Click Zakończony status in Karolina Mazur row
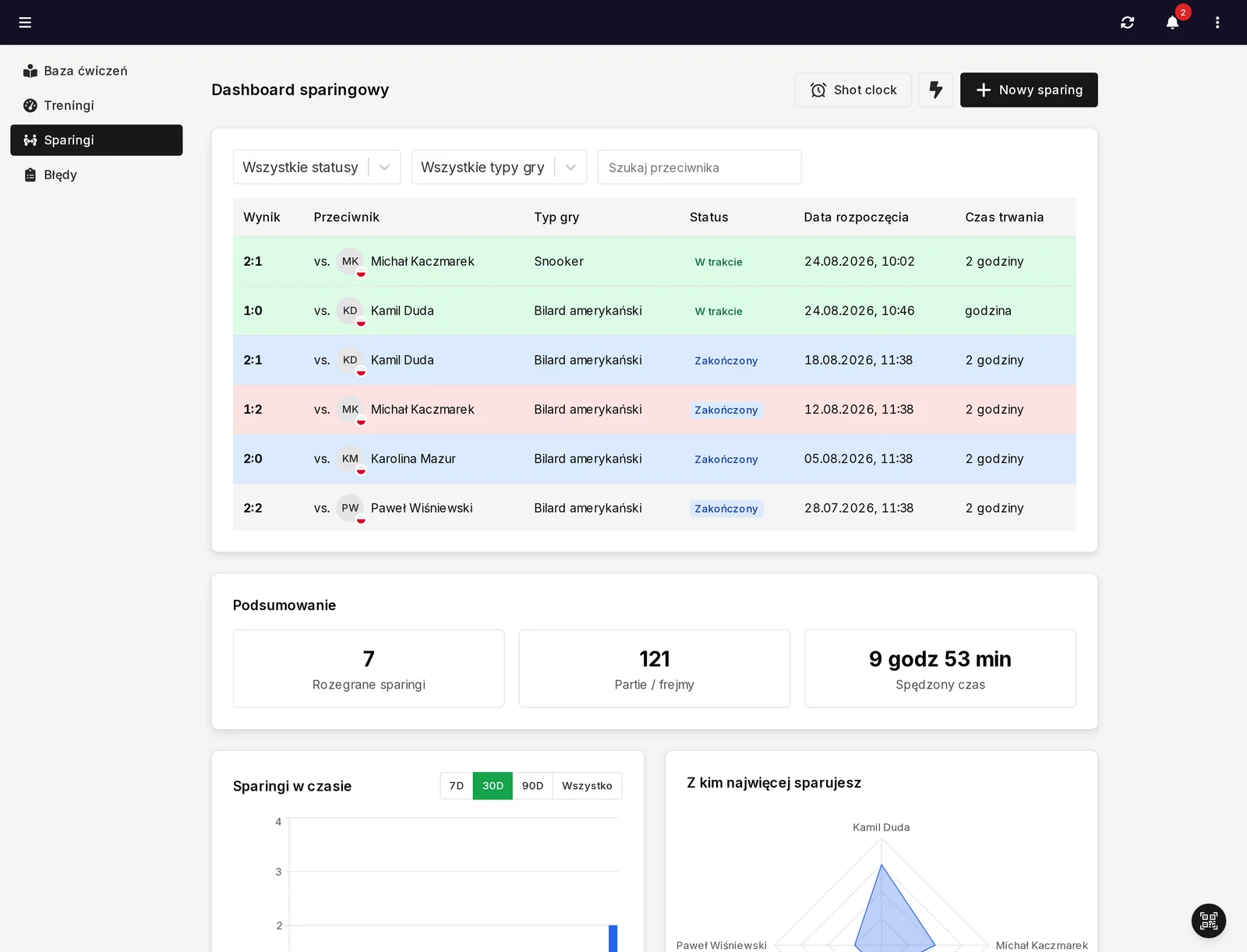The width and height of the screenshot is (1247, 952). pyautogui.click(x=726, y=459)
